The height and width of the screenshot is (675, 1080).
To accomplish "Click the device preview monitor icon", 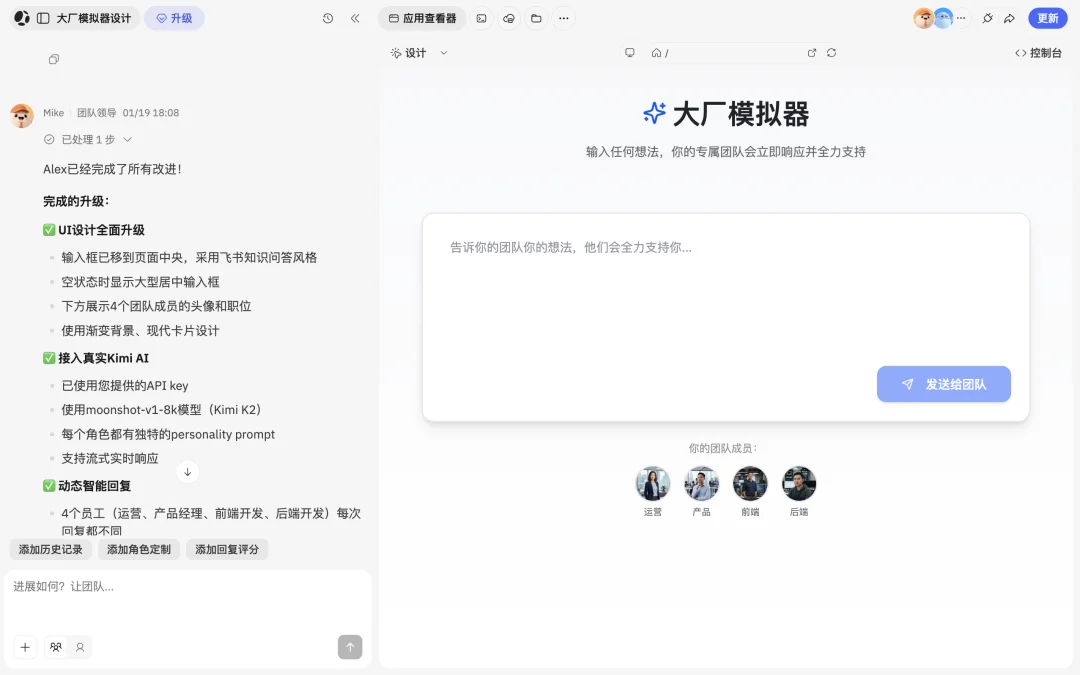I will (630, 52).
